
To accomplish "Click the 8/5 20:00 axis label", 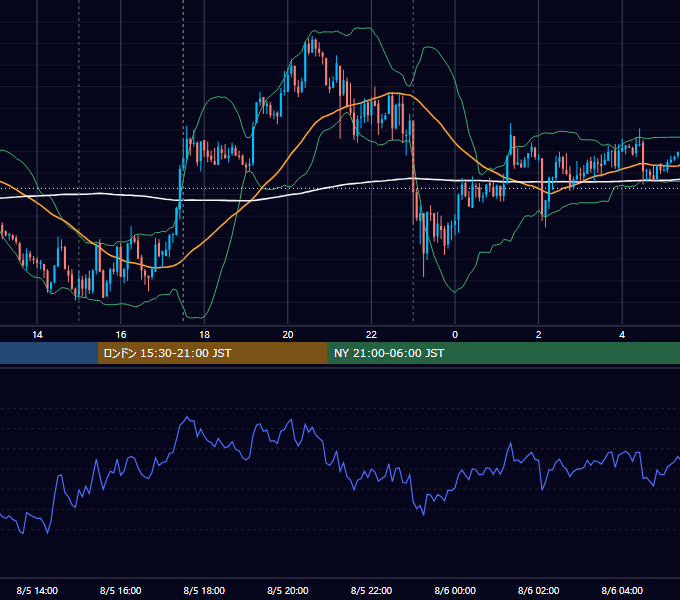I will [x=288, y=590].
